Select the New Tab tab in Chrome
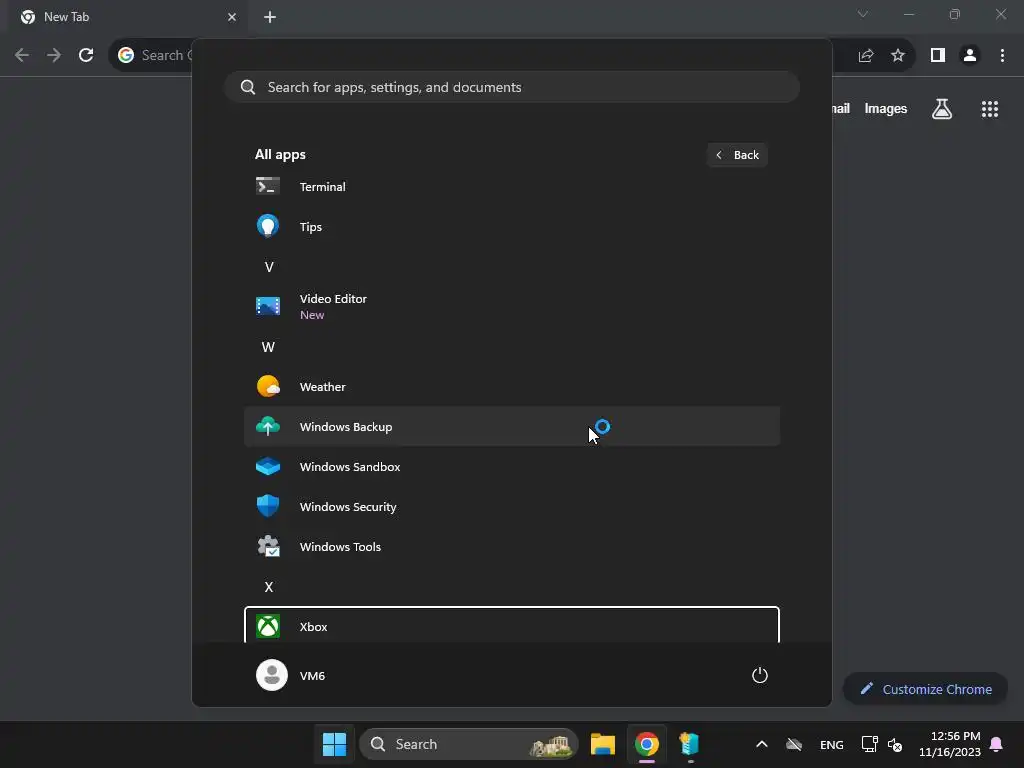Screen dimensions: 1024x768 (x=127, y=17)
